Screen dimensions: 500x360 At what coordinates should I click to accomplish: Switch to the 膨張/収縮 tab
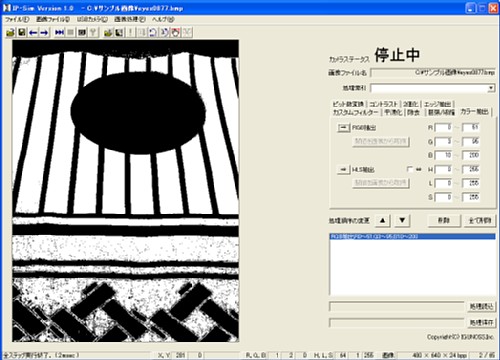tap(441, 112)
